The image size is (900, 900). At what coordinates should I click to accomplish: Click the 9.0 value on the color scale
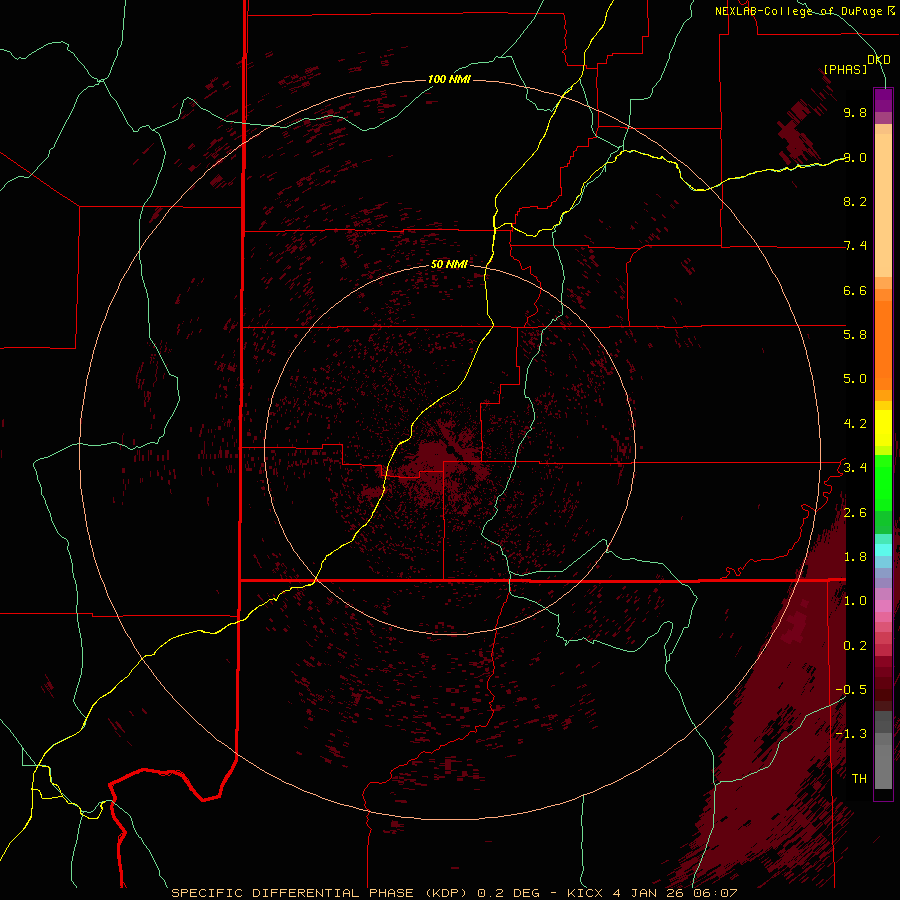855,157
